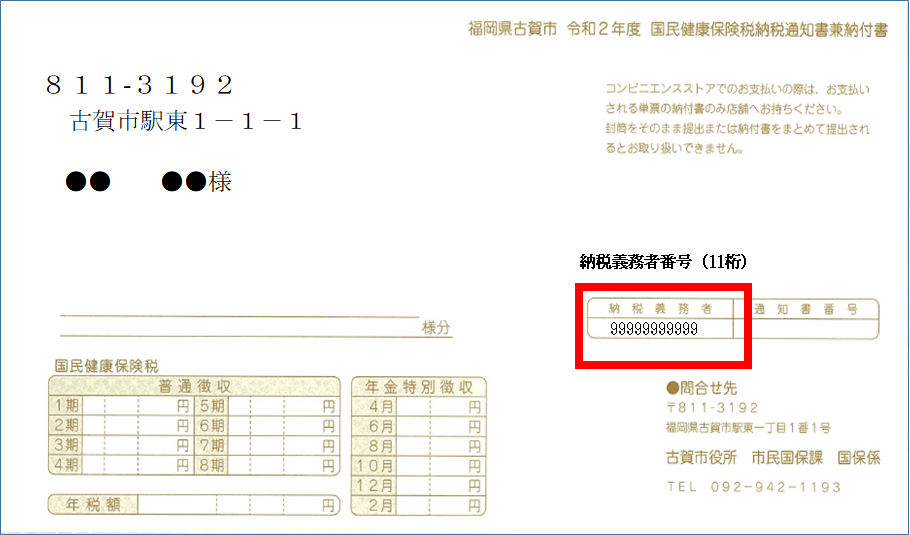This screenshot has height=535, width=910.
Task: Click the '8期' row label
Action: tap(212, 465)
